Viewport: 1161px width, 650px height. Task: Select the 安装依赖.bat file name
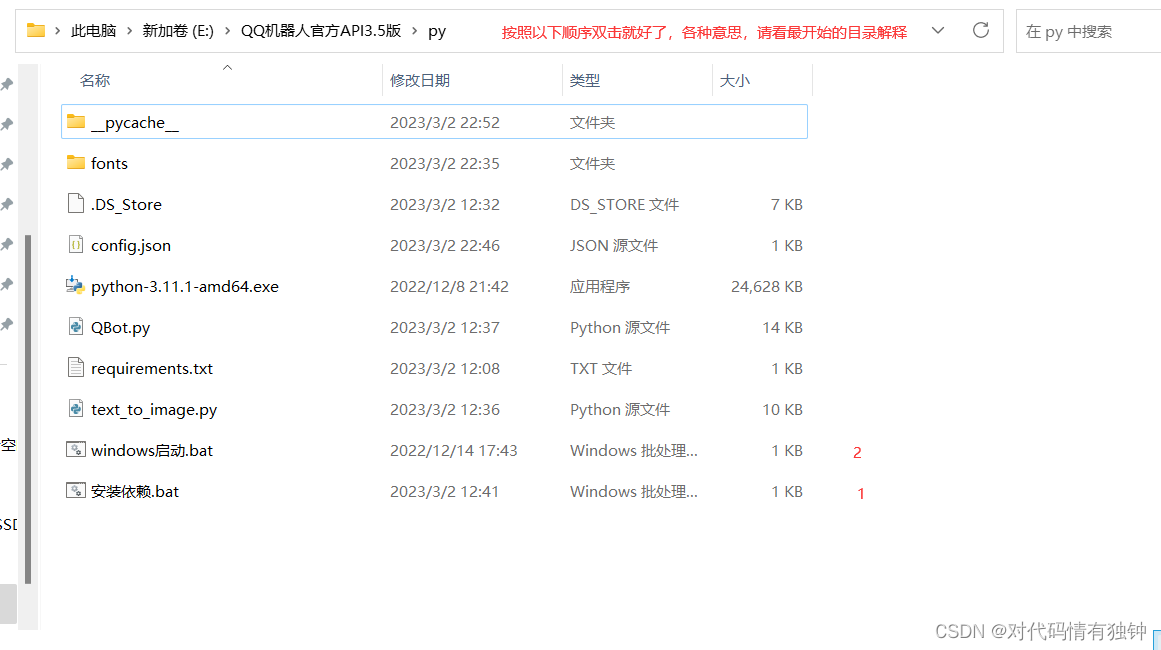click(x=135, y=492)
